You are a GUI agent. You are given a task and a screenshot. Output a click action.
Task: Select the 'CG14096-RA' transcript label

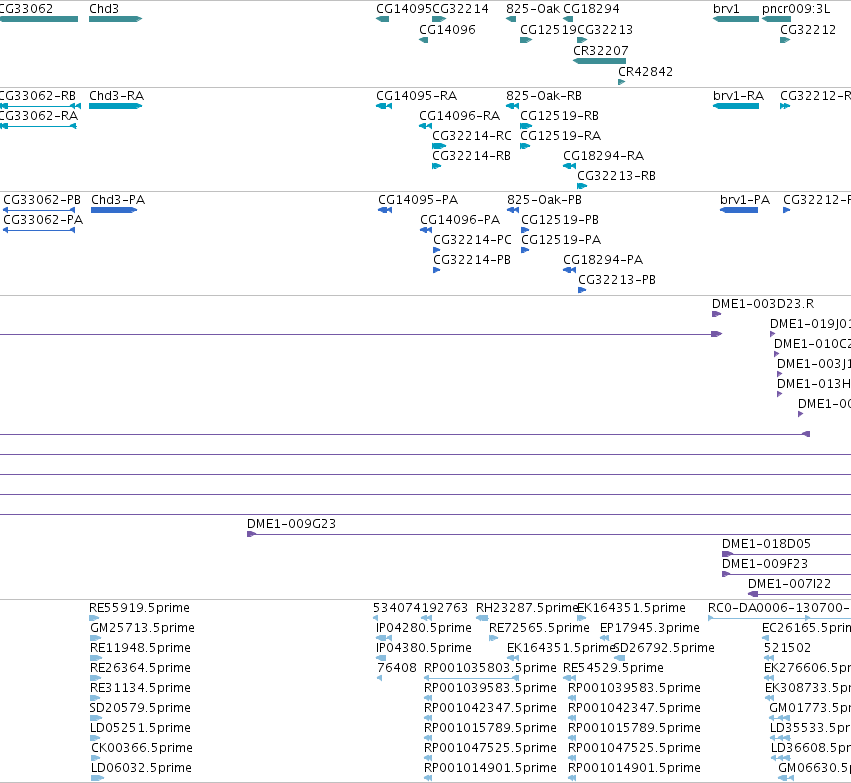(x=460, y=116)
